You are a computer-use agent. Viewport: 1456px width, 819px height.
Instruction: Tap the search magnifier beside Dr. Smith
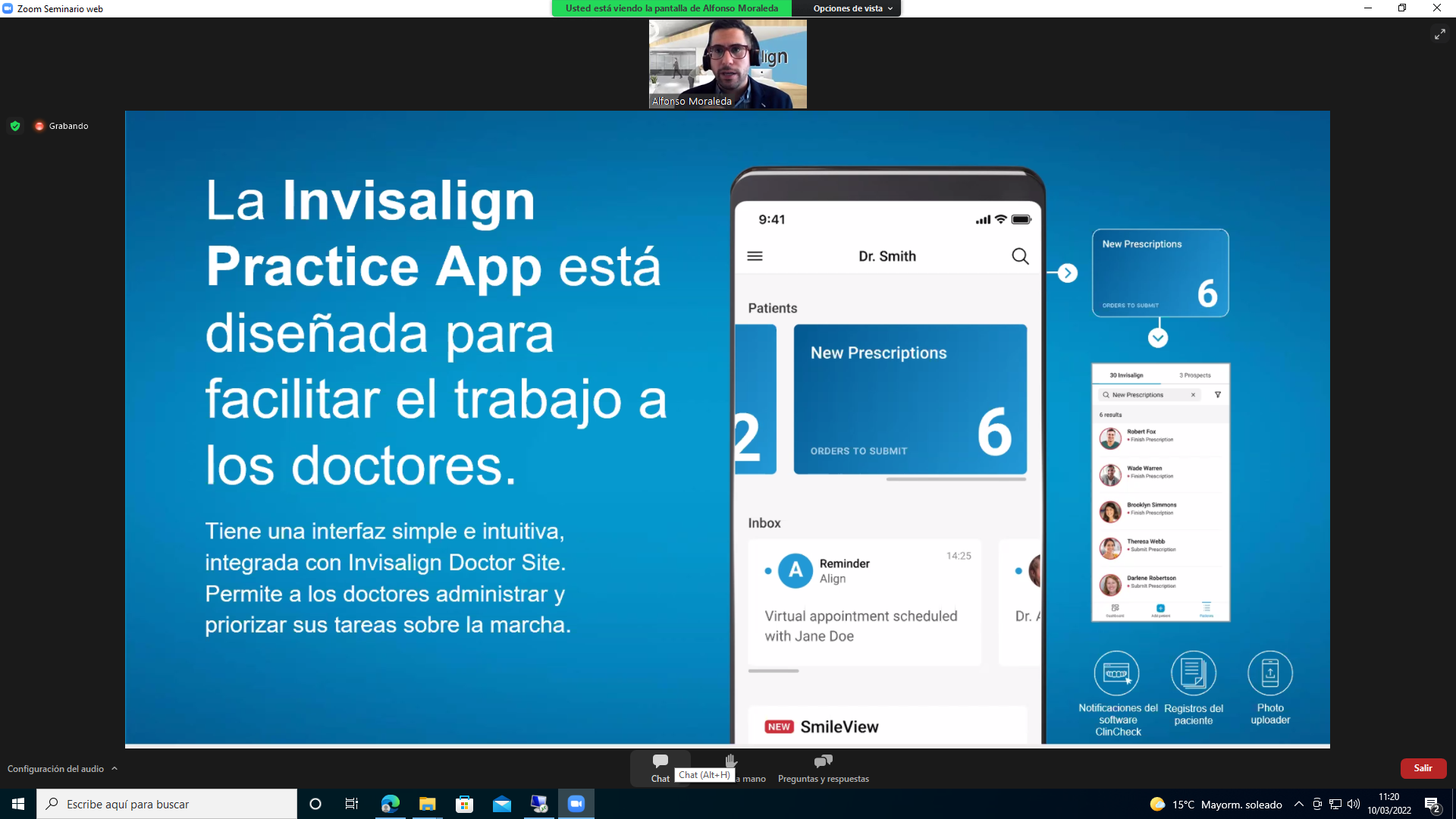pos(1020,256)
